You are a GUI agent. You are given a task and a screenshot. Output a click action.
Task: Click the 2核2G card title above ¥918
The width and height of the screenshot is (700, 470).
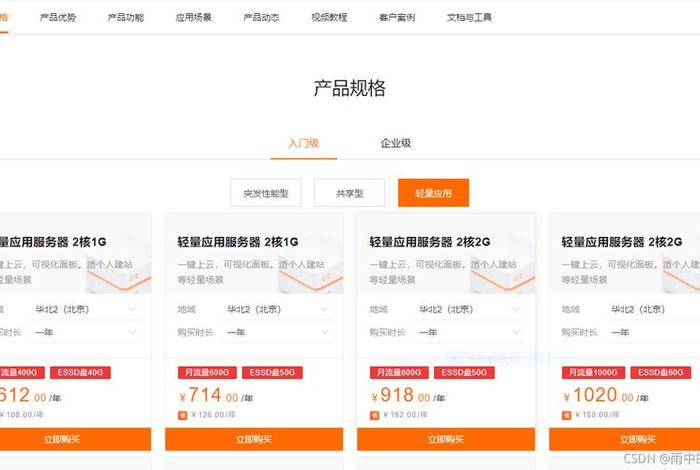430,242
